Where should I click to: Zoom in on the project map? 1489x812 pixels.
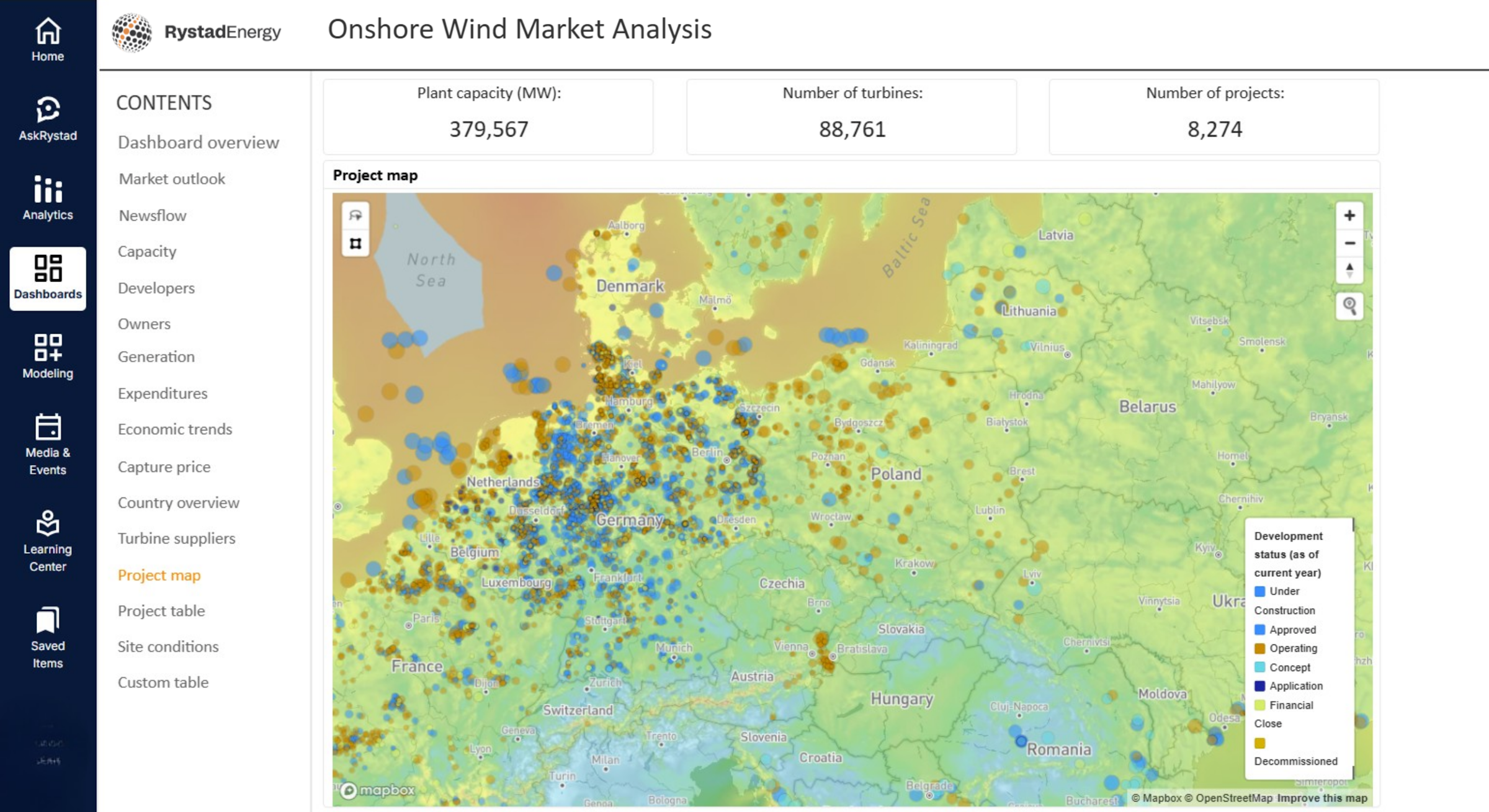click(x=1349, y=215)
